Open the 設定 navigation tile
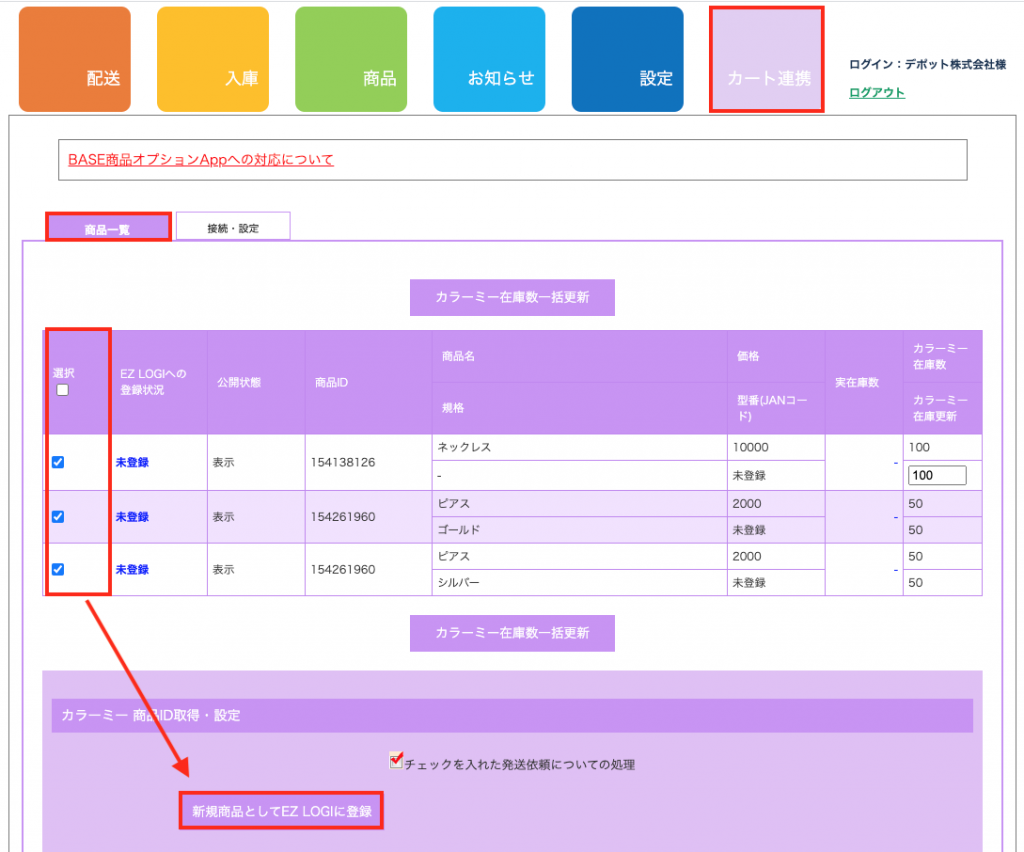 click(627, 59)
